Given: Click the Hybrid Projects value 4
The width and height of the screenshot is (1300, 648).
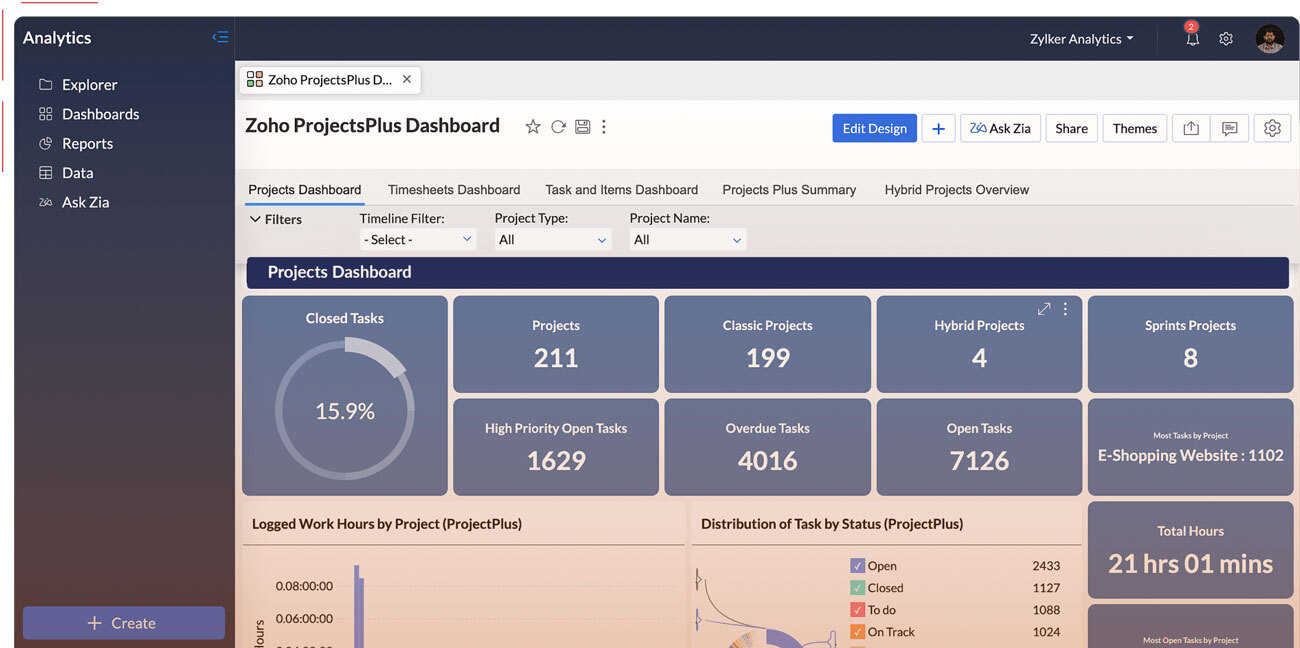Looking at the screenshot, I should point(979,358).
